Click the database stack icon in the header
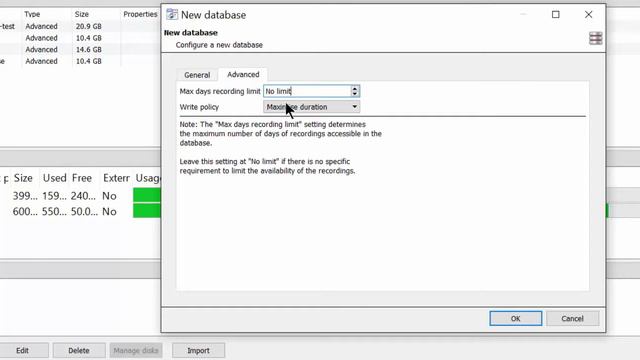The image size is (640, 360). point(596,38)
